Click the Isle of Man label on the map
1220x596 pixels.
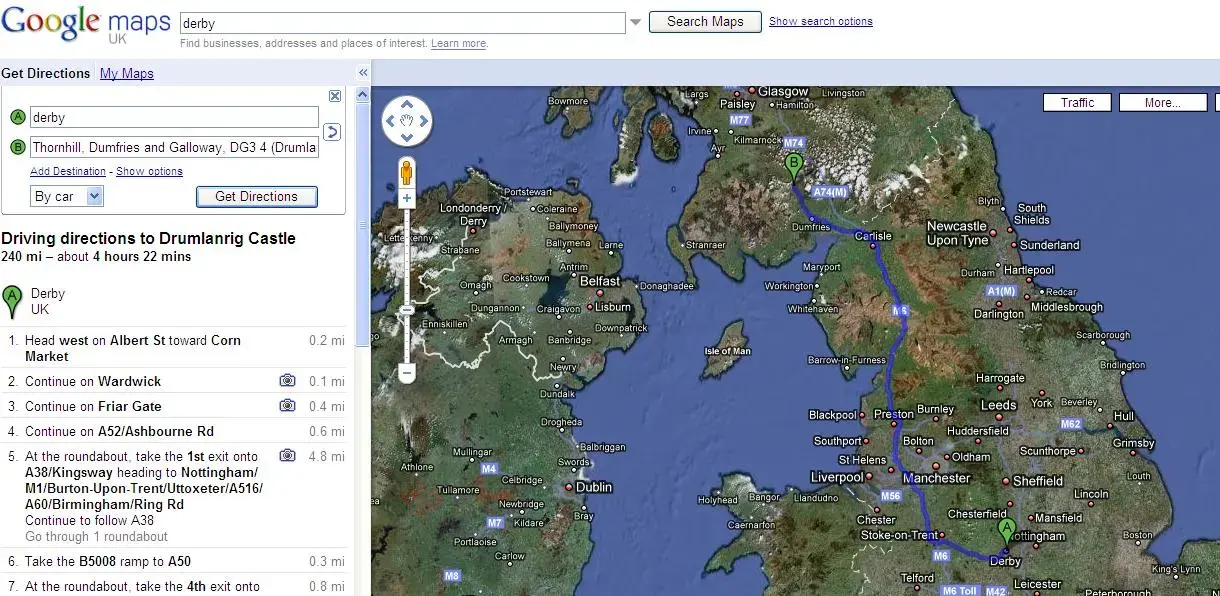pos(727,351)
